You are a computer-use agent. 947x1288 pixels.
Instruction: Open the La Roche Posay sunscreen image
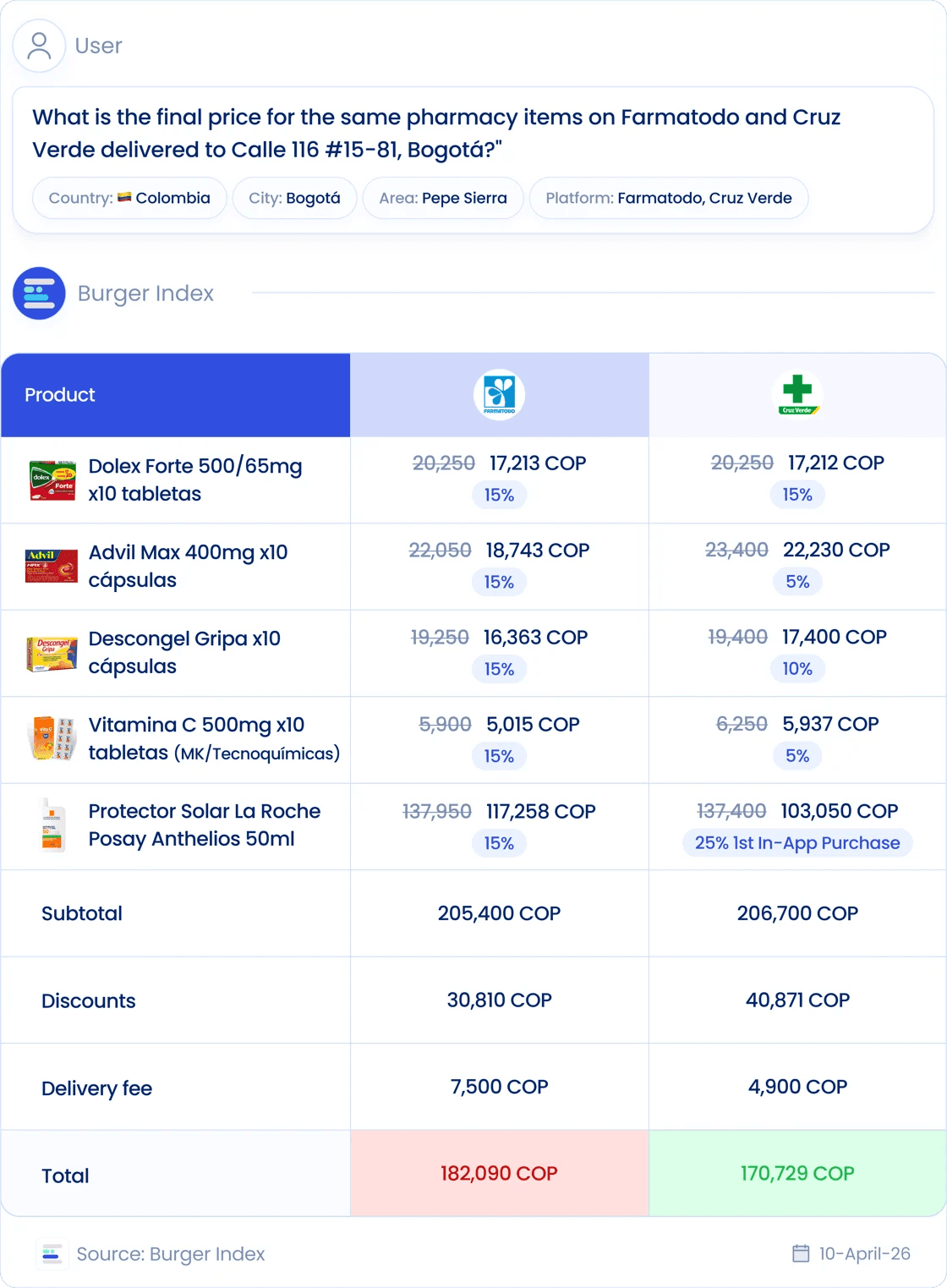[52, 825]
